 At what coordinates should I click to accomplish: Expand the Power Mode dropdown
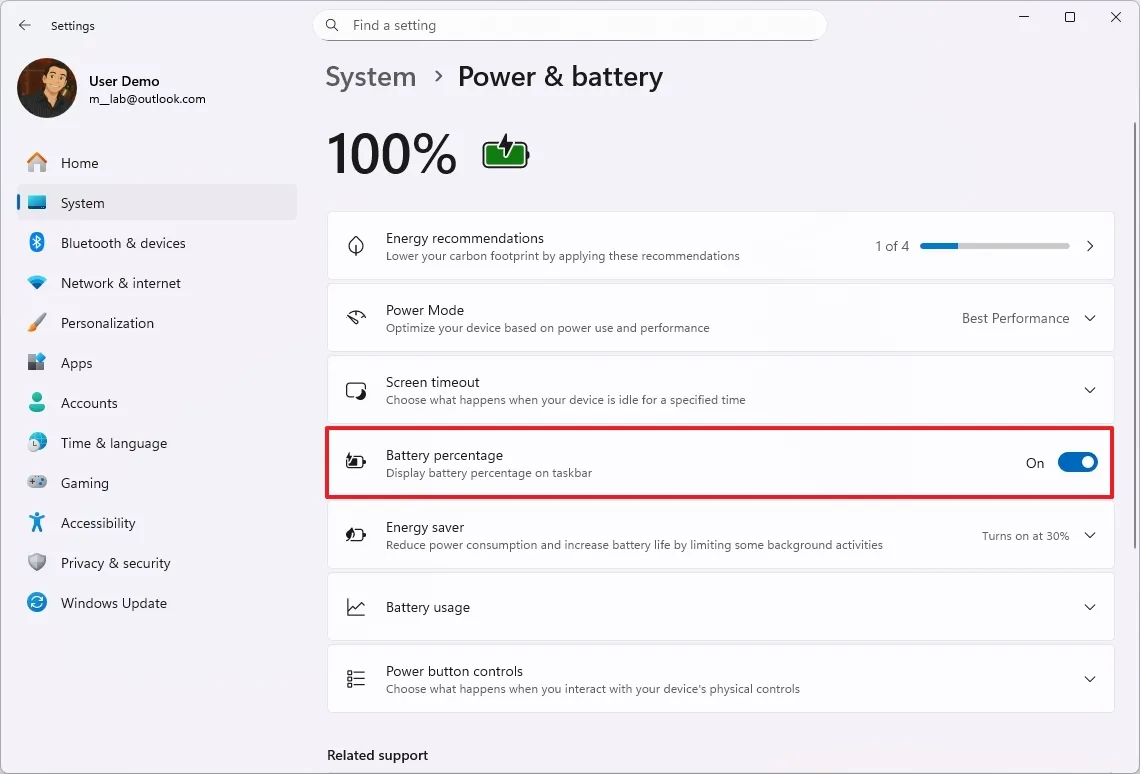click(1089, 318)
